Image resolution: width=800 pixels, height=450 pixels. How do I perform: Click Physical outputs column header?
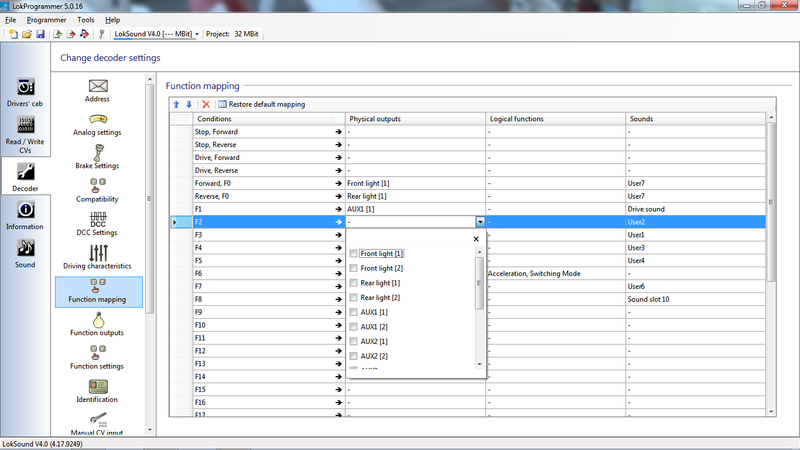click(x=415, y=119)
